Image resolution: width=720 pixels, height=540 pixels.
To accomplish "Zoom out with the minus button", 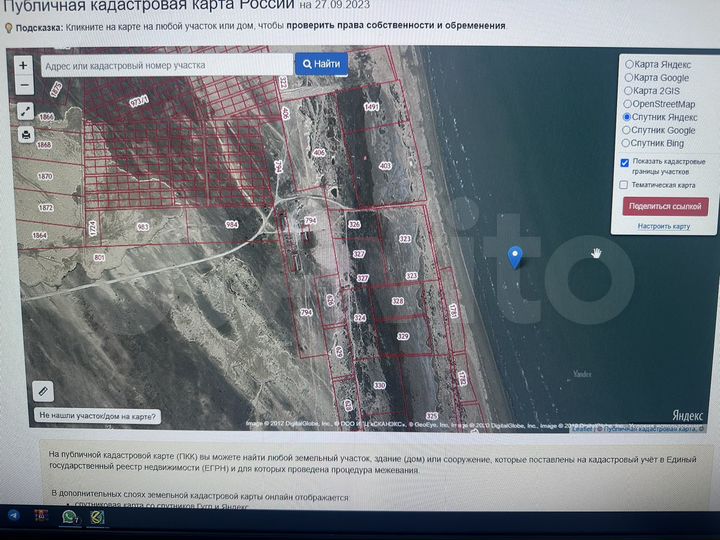I will (x=24, y=85).
